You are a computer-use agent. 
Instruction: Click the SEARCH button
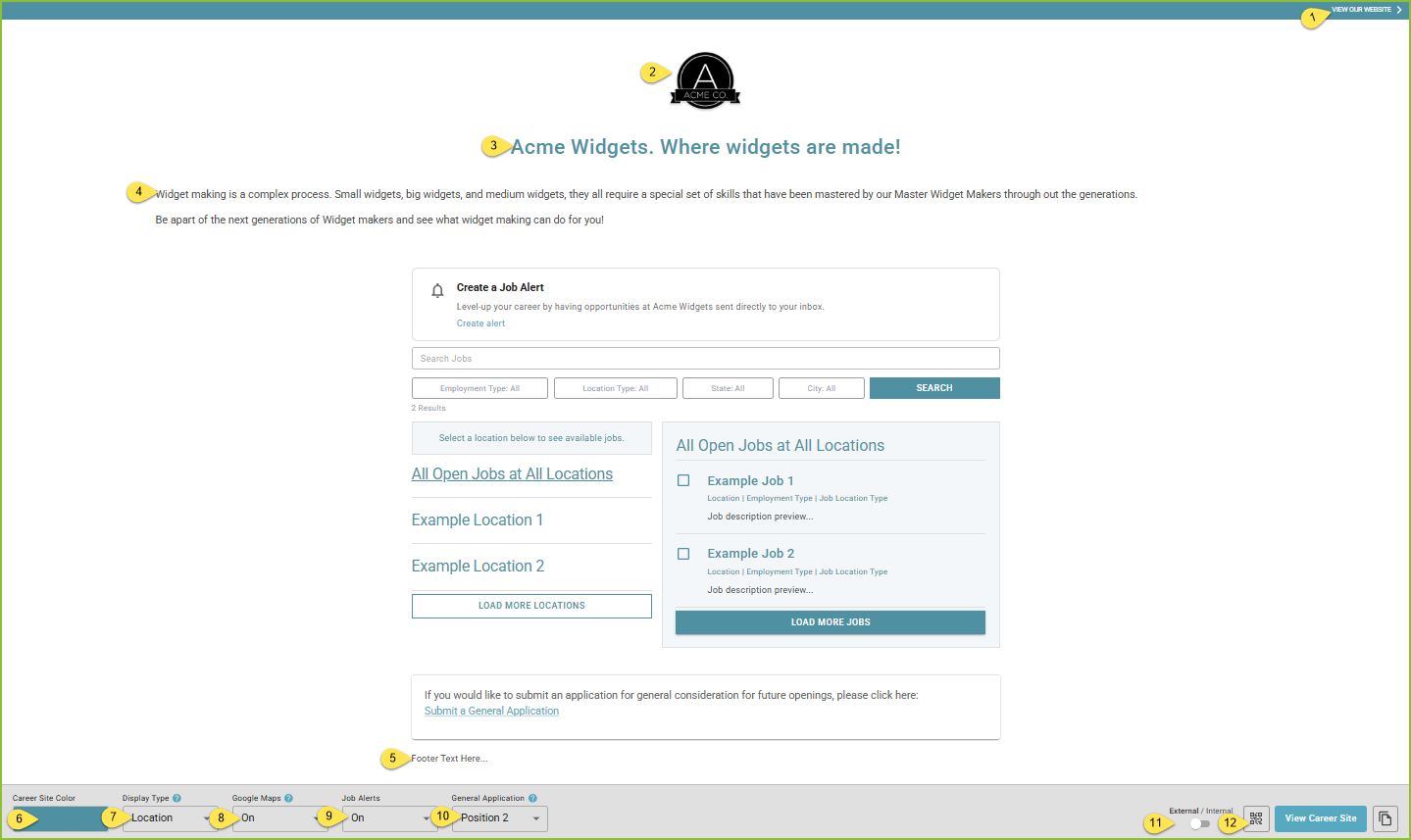coord(934,388)
